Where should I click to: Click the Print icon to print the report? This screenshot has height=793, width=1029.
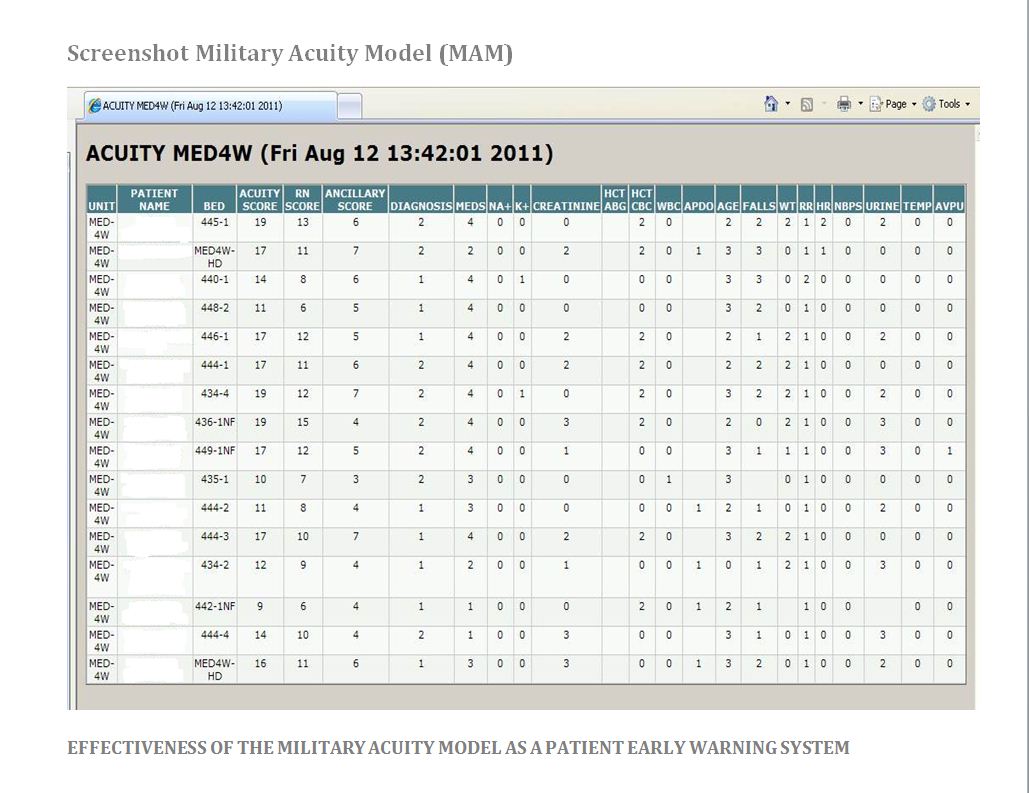pyautogui.click(x=843, y=104)
